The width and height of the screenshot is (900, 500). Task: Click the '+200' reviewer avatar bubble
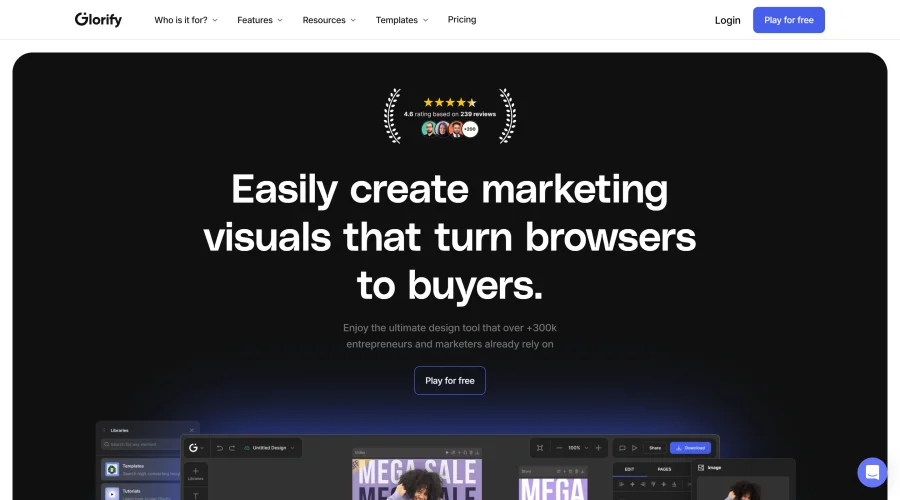pyautogui.click(x=470, y=129)
